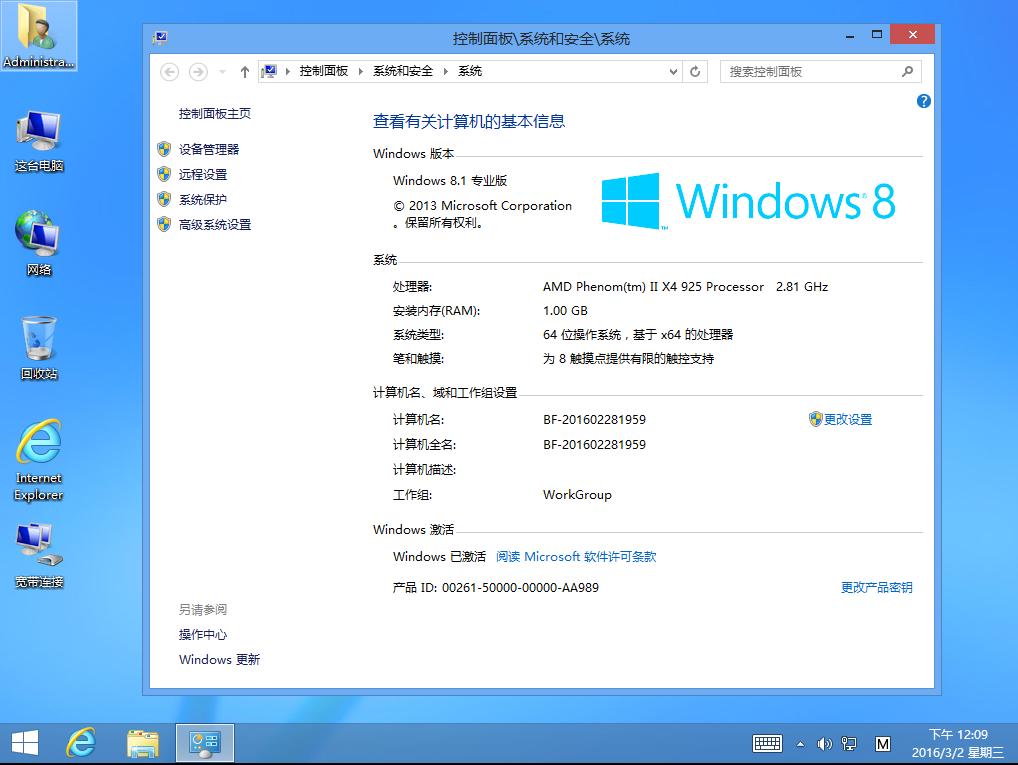This screenshot has width=1018, height=765.
Task: Open 高级系统设置 in the sidebar
Action: tap(215, 225)
